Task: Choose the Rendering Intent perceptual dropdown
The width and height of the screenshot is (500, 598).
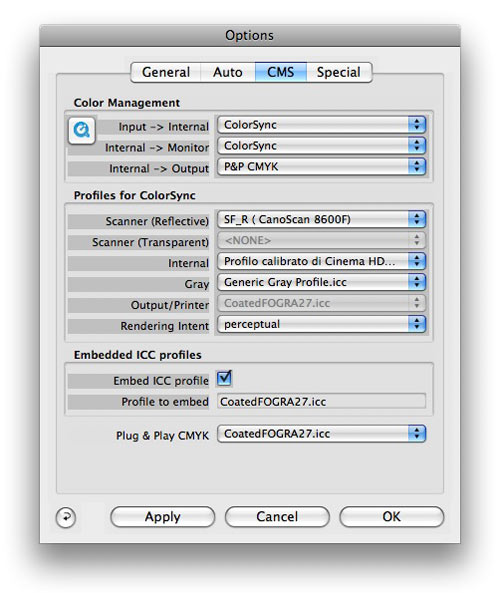Action: [x=321, y=324]
